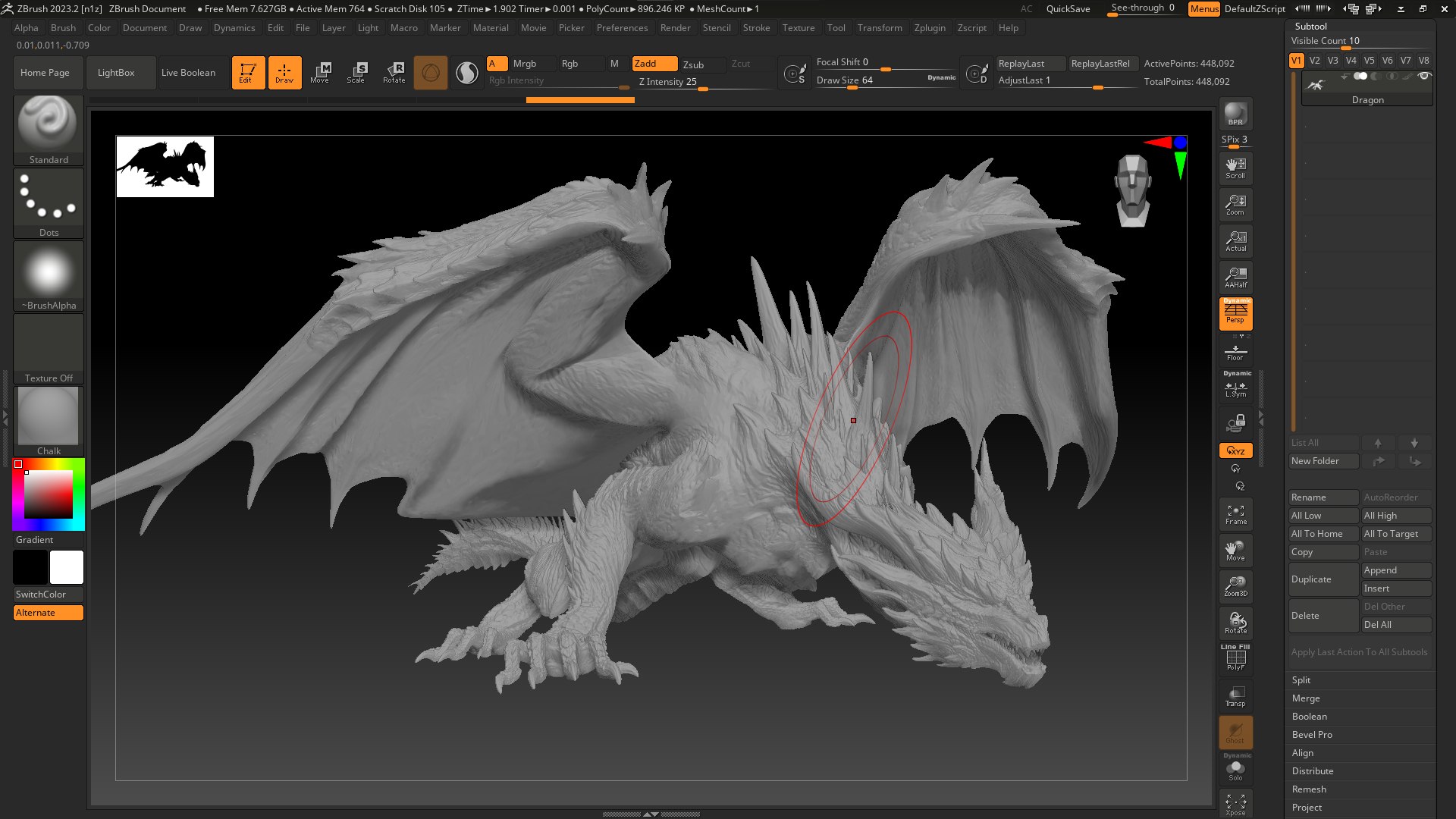Toggle Dragon subtool eye visibility
This screenshot has width=1456, height=819.
[x=1424, y=76]
